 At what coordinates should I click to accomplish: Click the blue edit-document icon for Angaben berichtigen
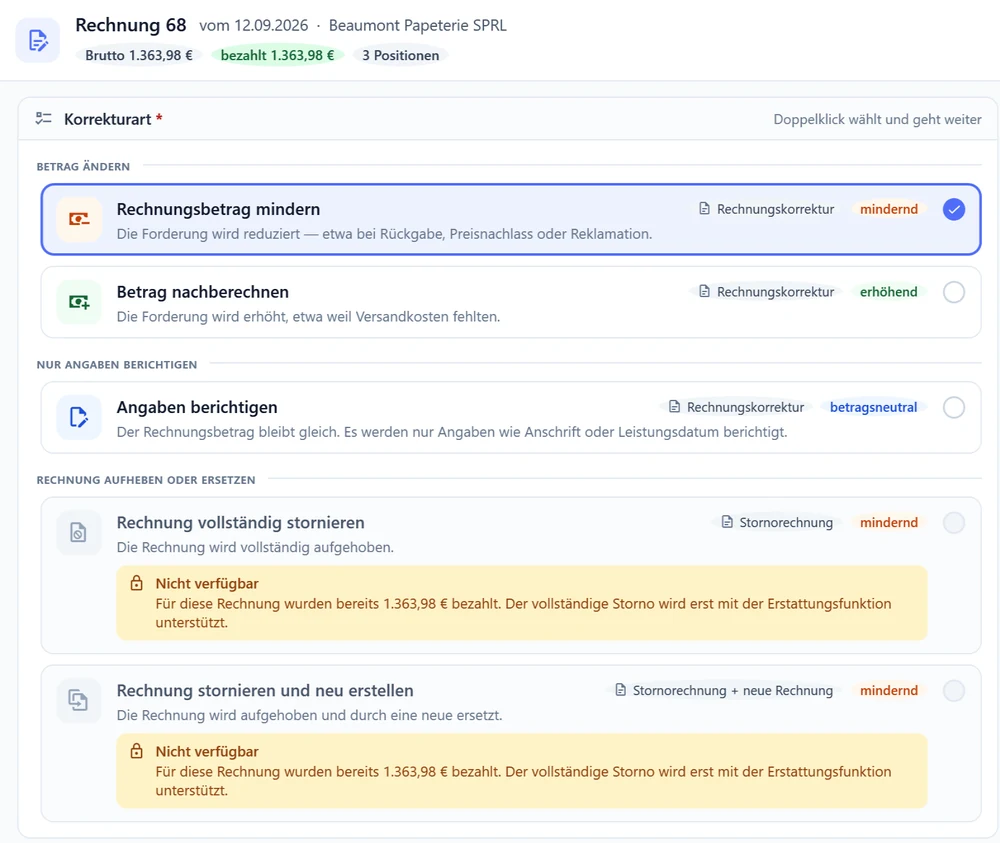(x=79, y=418)
